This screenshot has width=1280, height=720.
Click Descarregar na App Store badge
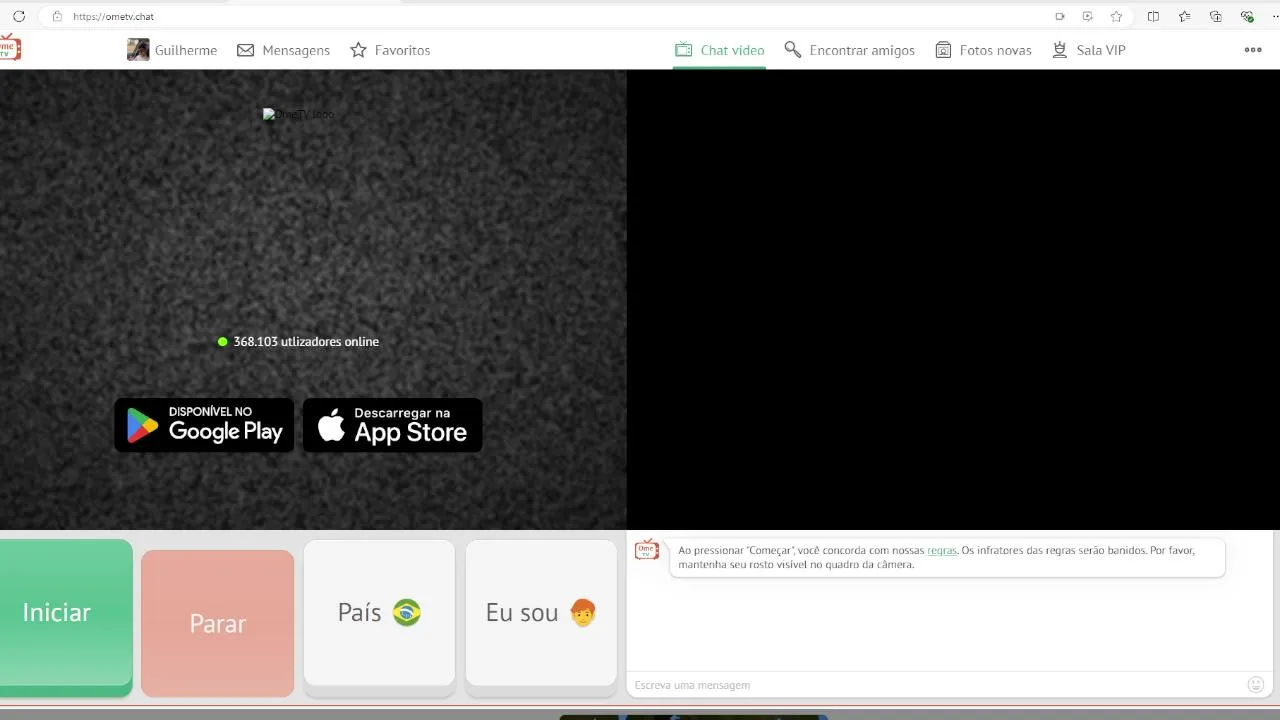coord(393,425)
